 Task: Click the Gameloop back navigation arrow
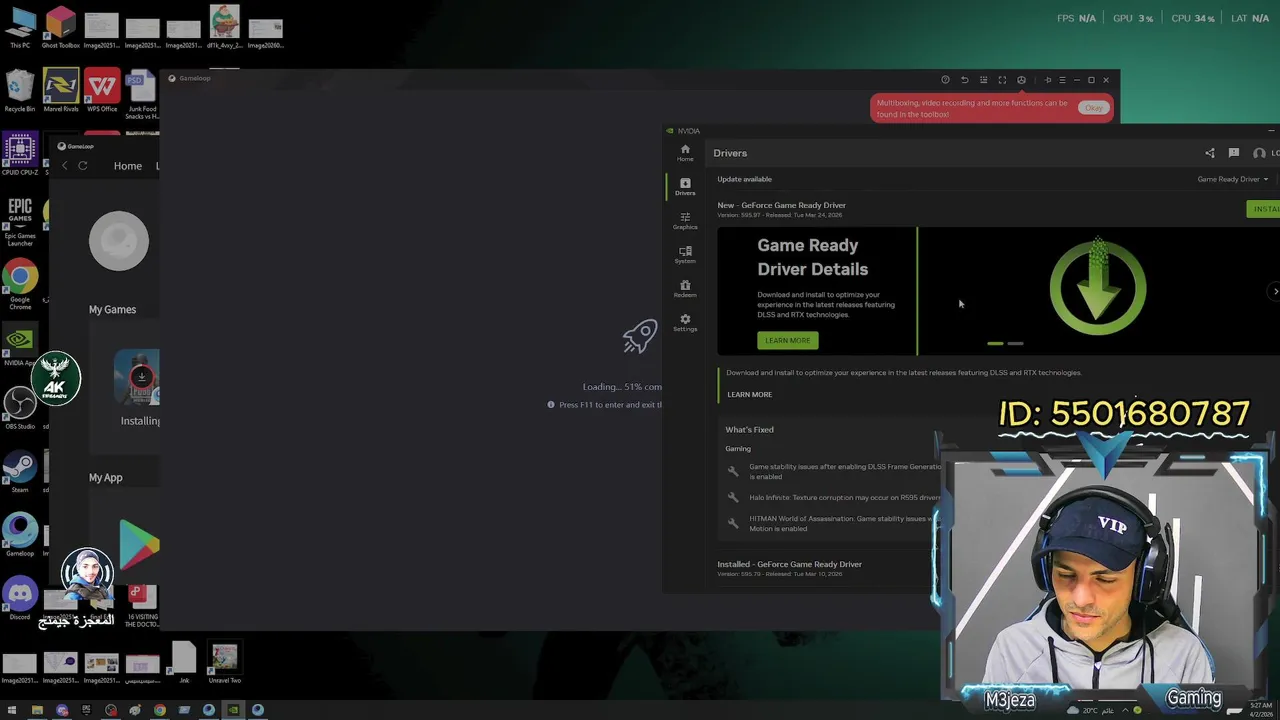point(65,166)
